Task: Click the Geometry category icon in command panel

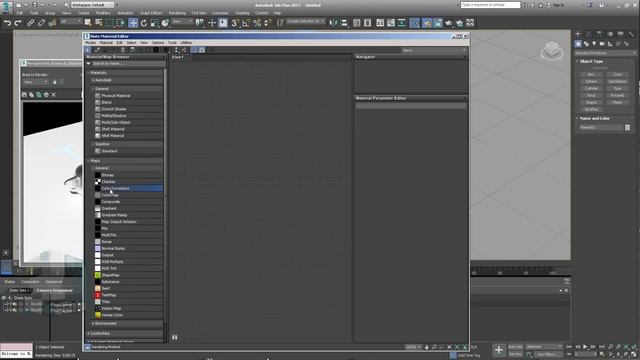Action: click(578, 44)
